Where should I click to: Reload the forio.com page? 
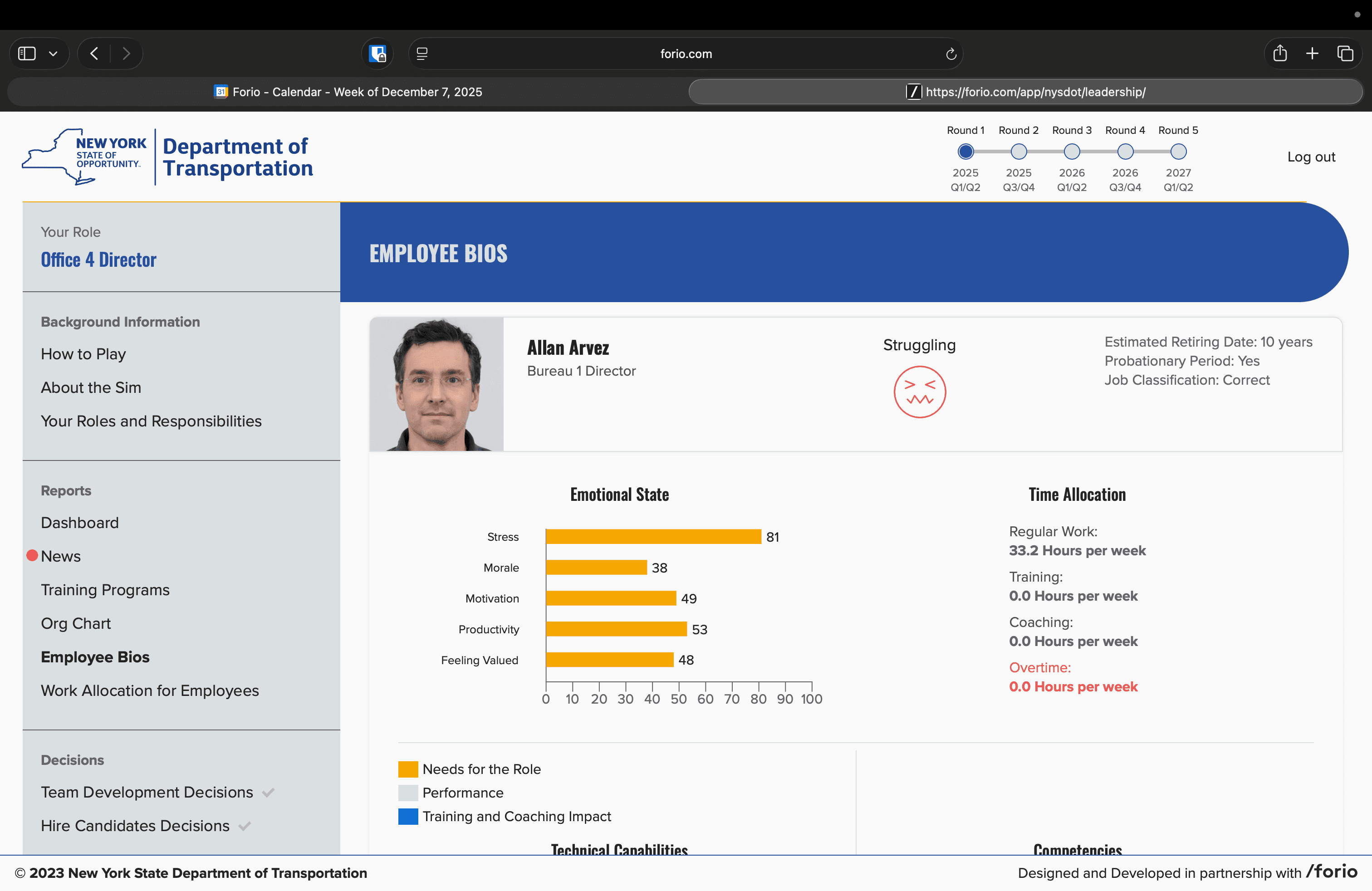(951, 54)
